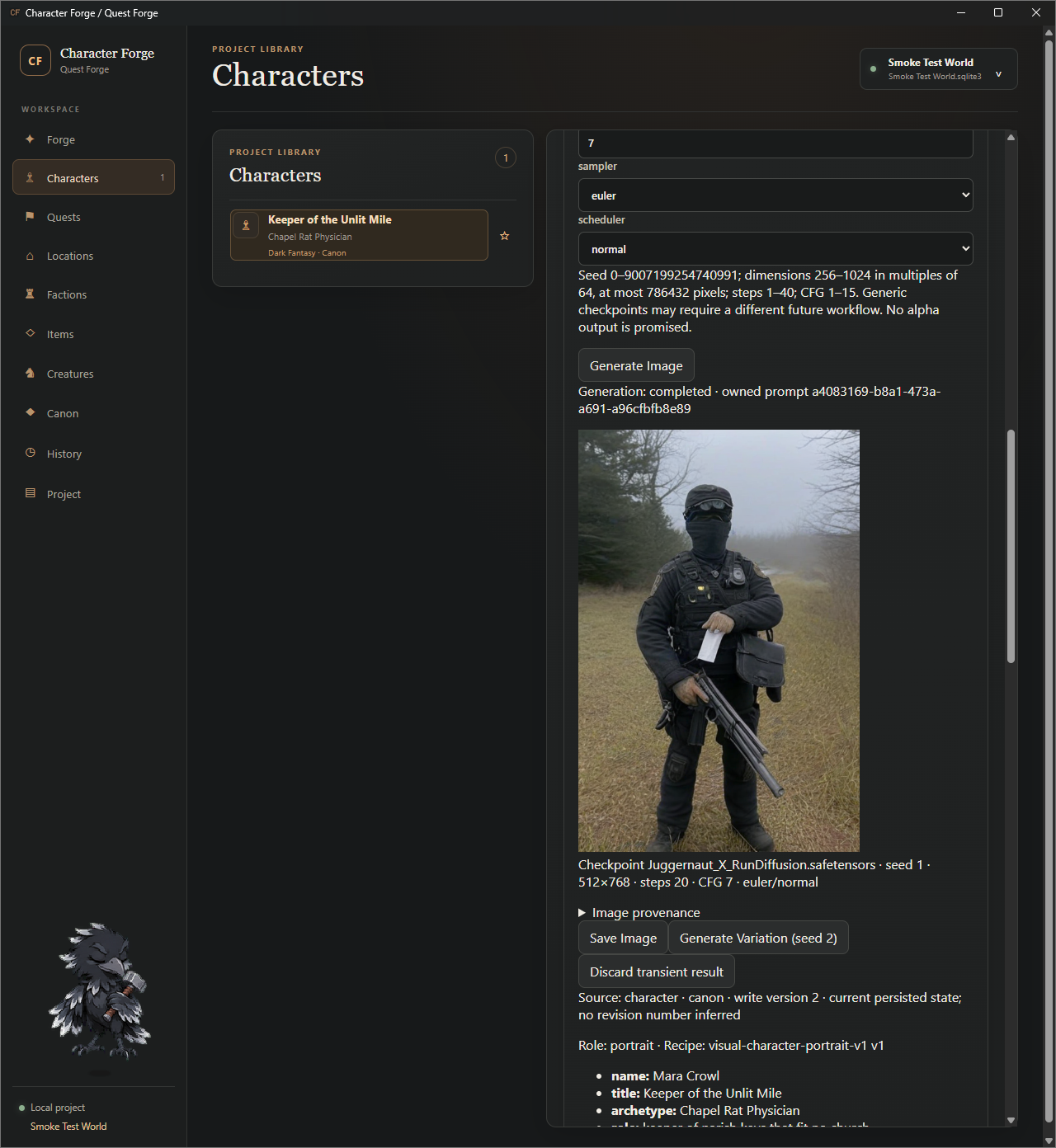Click the CFG input field containing 7
This screenshot has width=1056, height=1148.
pyautogui.click(x=775, y=143)
